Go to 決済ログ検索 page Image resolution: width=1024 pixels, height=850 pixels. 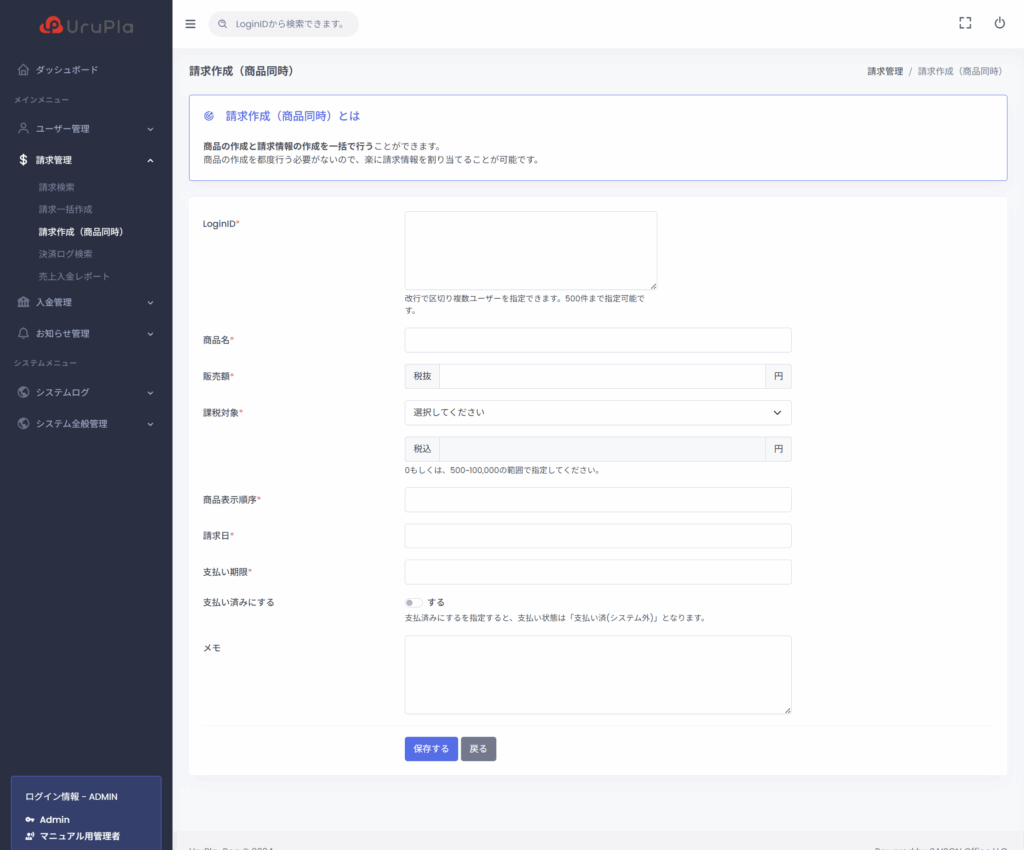(x=65, y=254)
